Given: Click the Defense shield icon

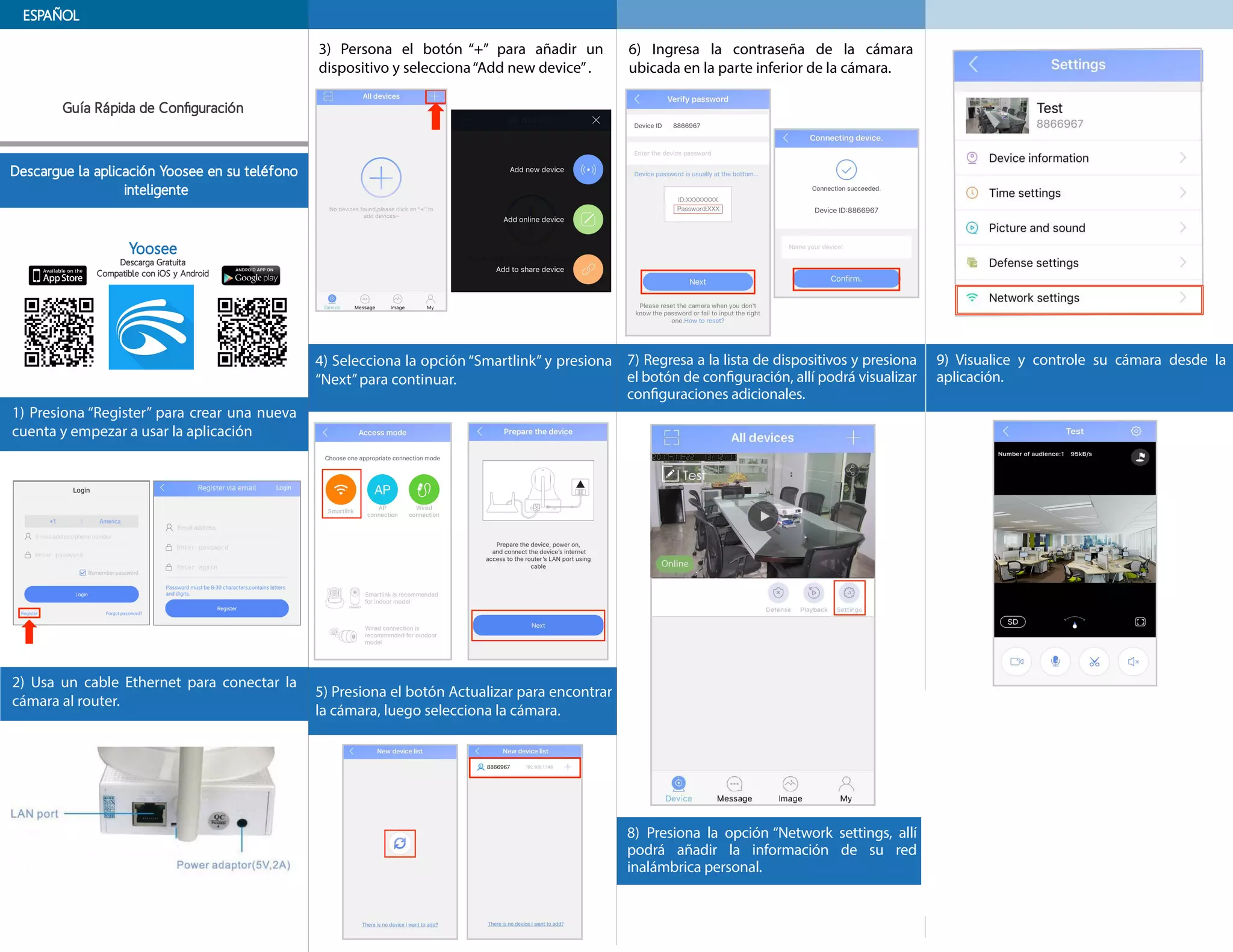Looking at the screenshot, I should tap(778, 593).
